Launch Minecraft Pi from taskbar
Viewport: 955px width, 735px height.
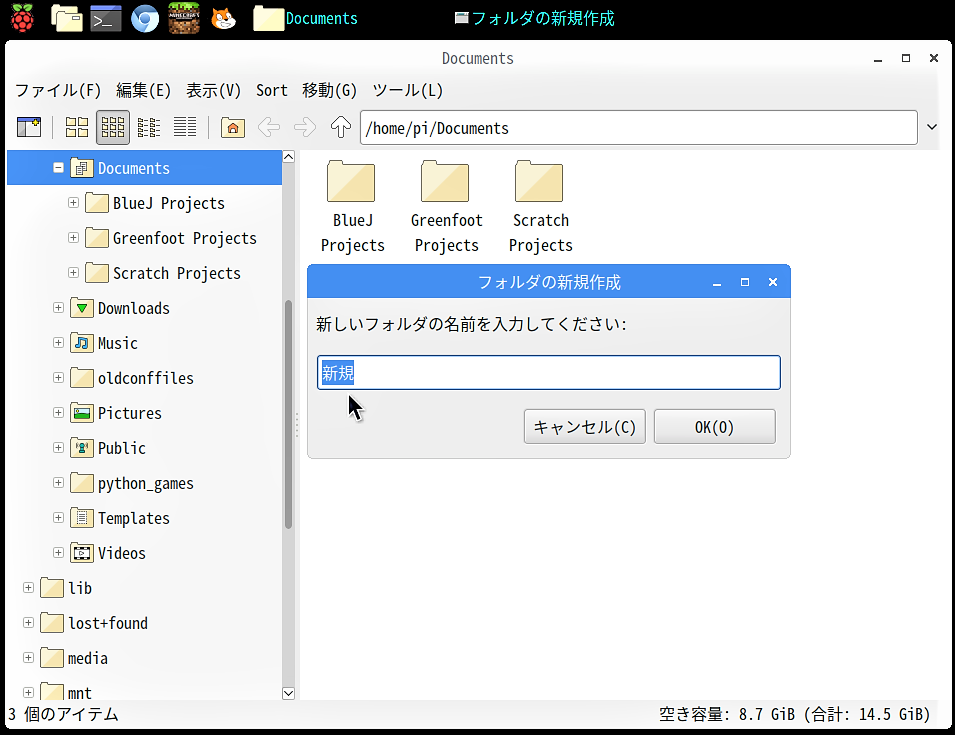pyautogui.click(x=184, y=18)
